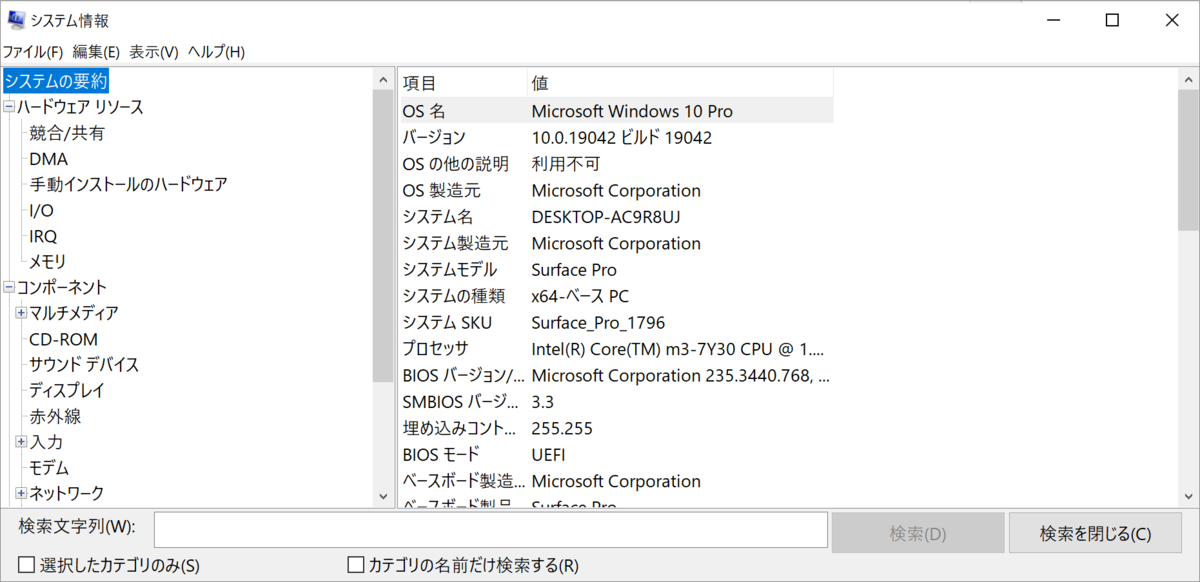Viewport: 1200px width, 582px height.
Task: Click the 検索を閉じる(C) button
Action: (x=1096, y=533)
